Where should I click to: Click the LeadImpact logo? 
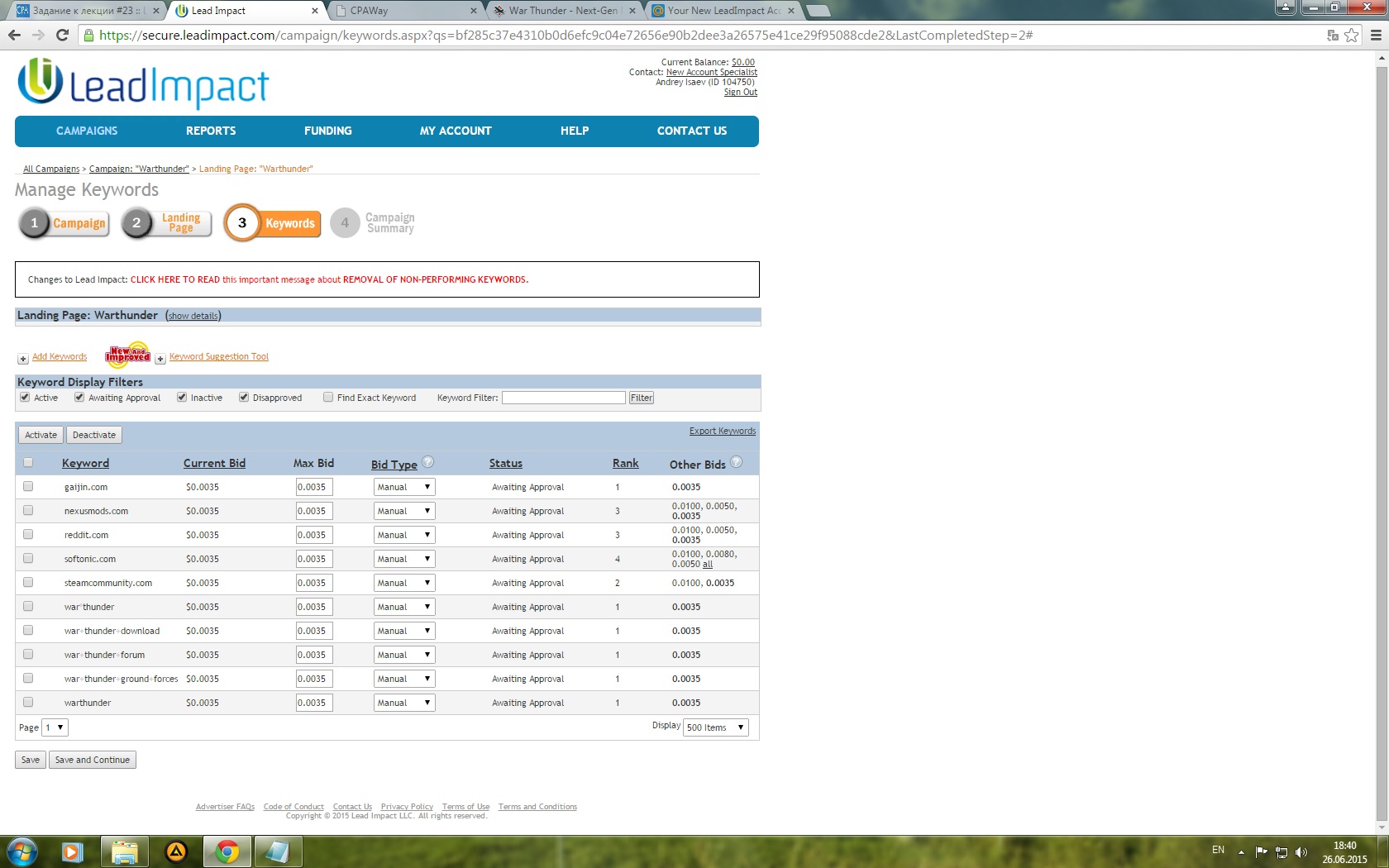[x=143, y=83]
